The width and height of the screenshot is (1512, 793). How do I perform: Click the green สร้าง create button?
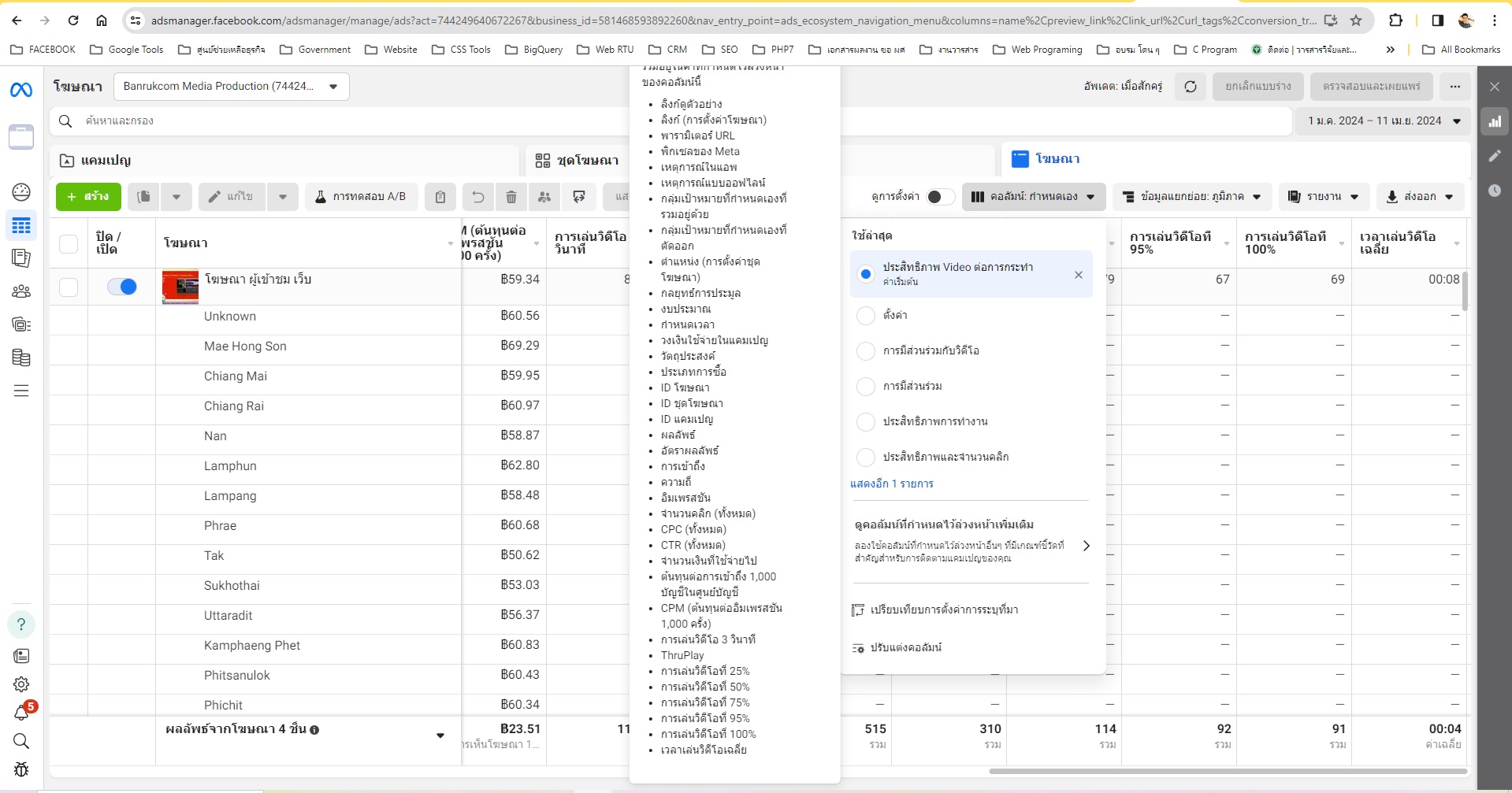pos(88,197)
